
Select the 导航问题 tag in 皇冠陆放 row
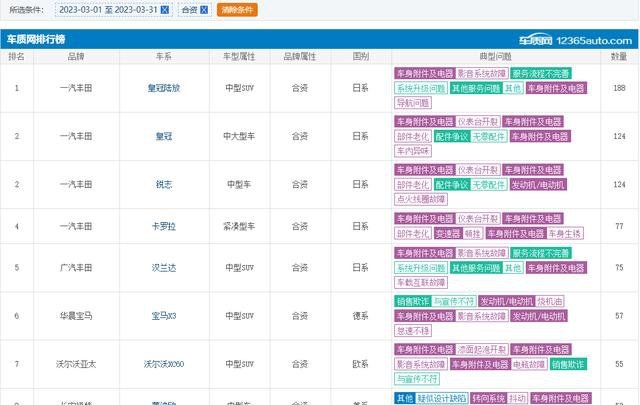[413, 103]
